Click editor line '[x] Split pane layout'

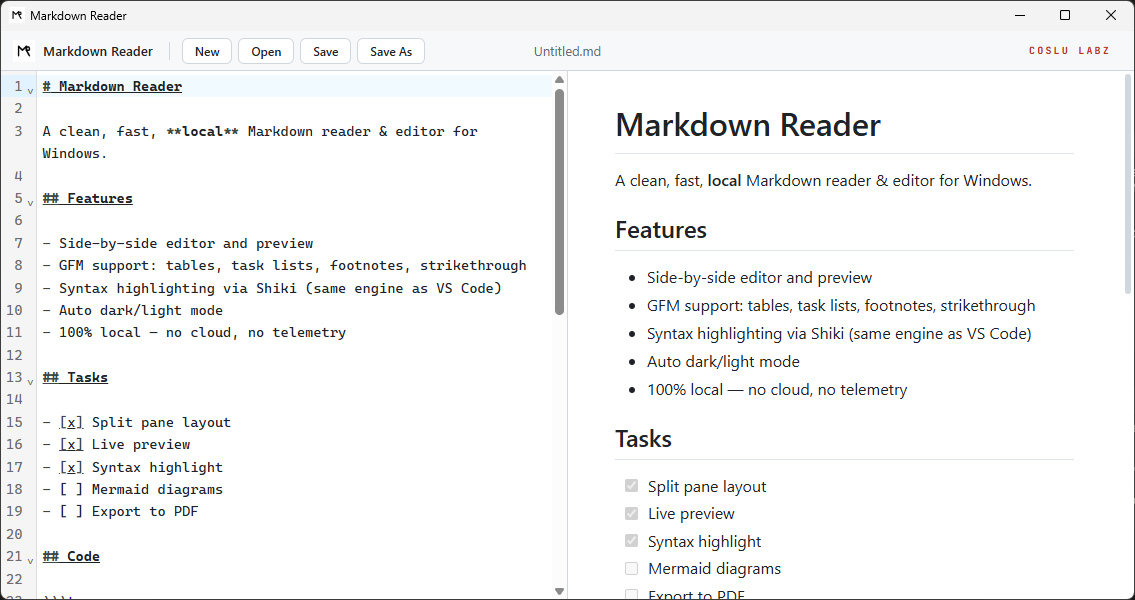[137, 422]
